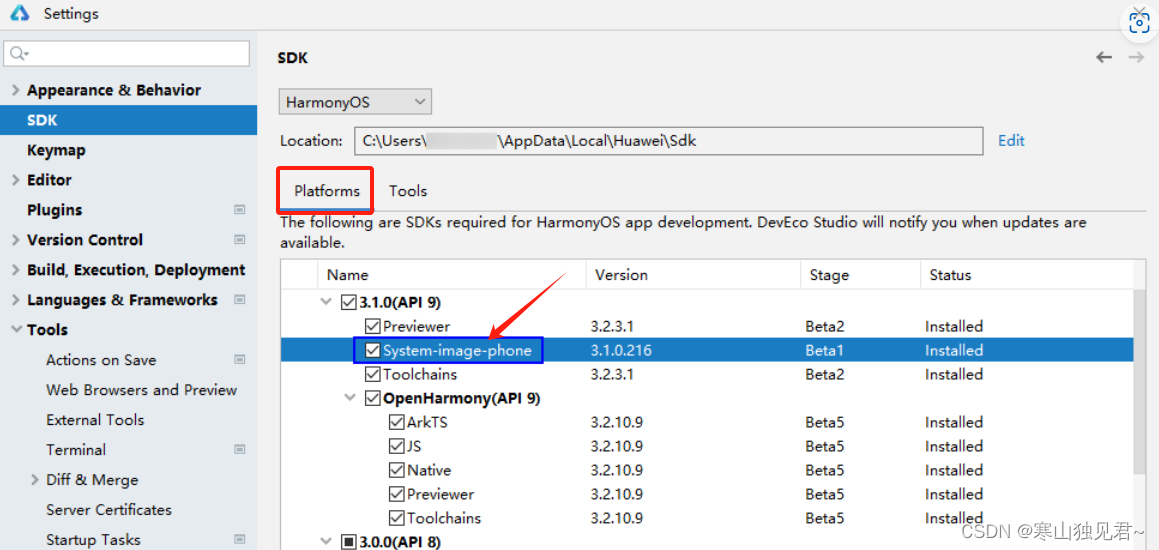The image size is (1159, 550).
Task: Toggle the OpenHarmony Toolchains 3.2.10.9 checkbox
Action: pos(396,518)
